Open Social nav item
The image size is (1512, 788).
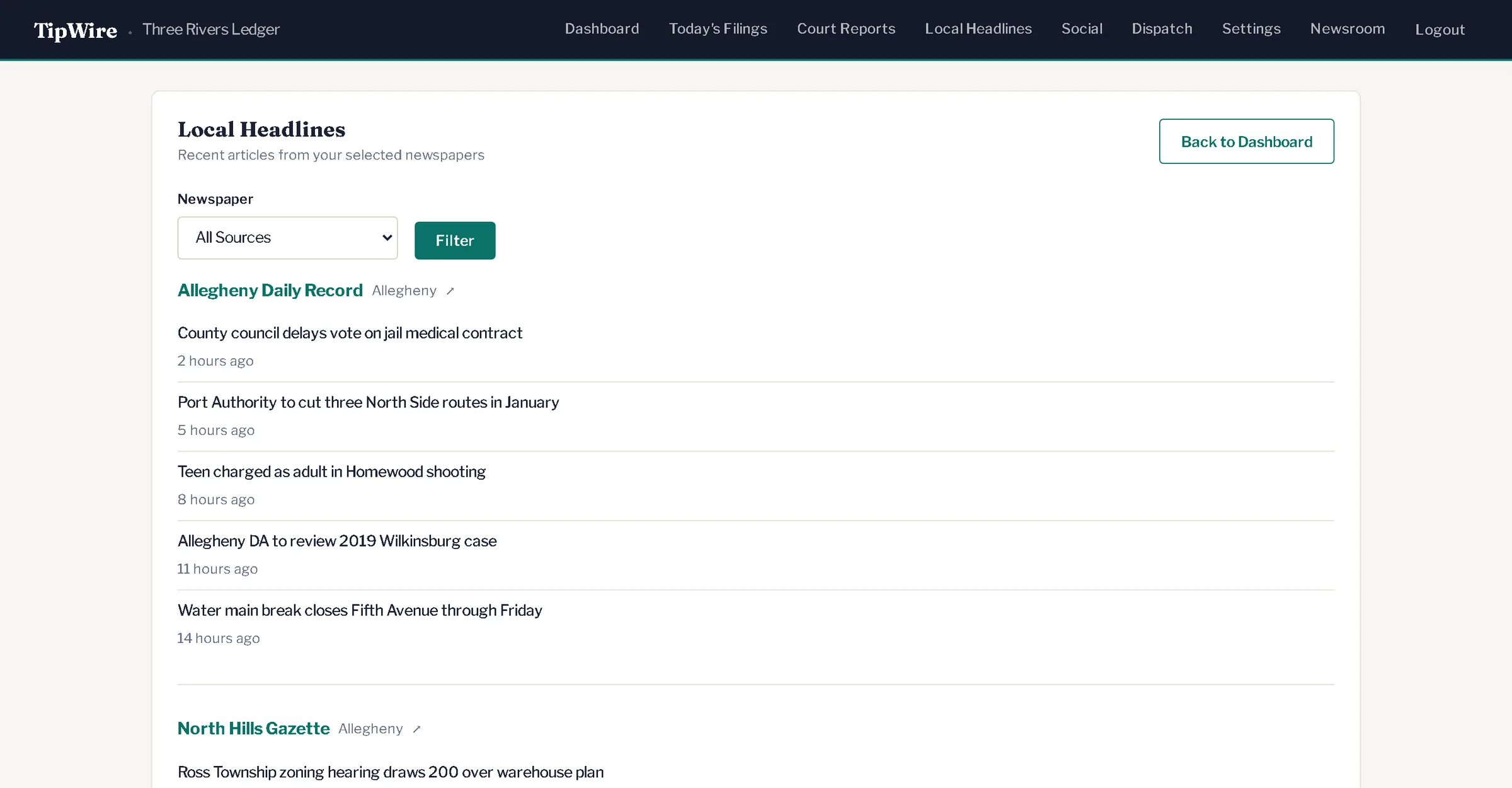pos(1082,29)
